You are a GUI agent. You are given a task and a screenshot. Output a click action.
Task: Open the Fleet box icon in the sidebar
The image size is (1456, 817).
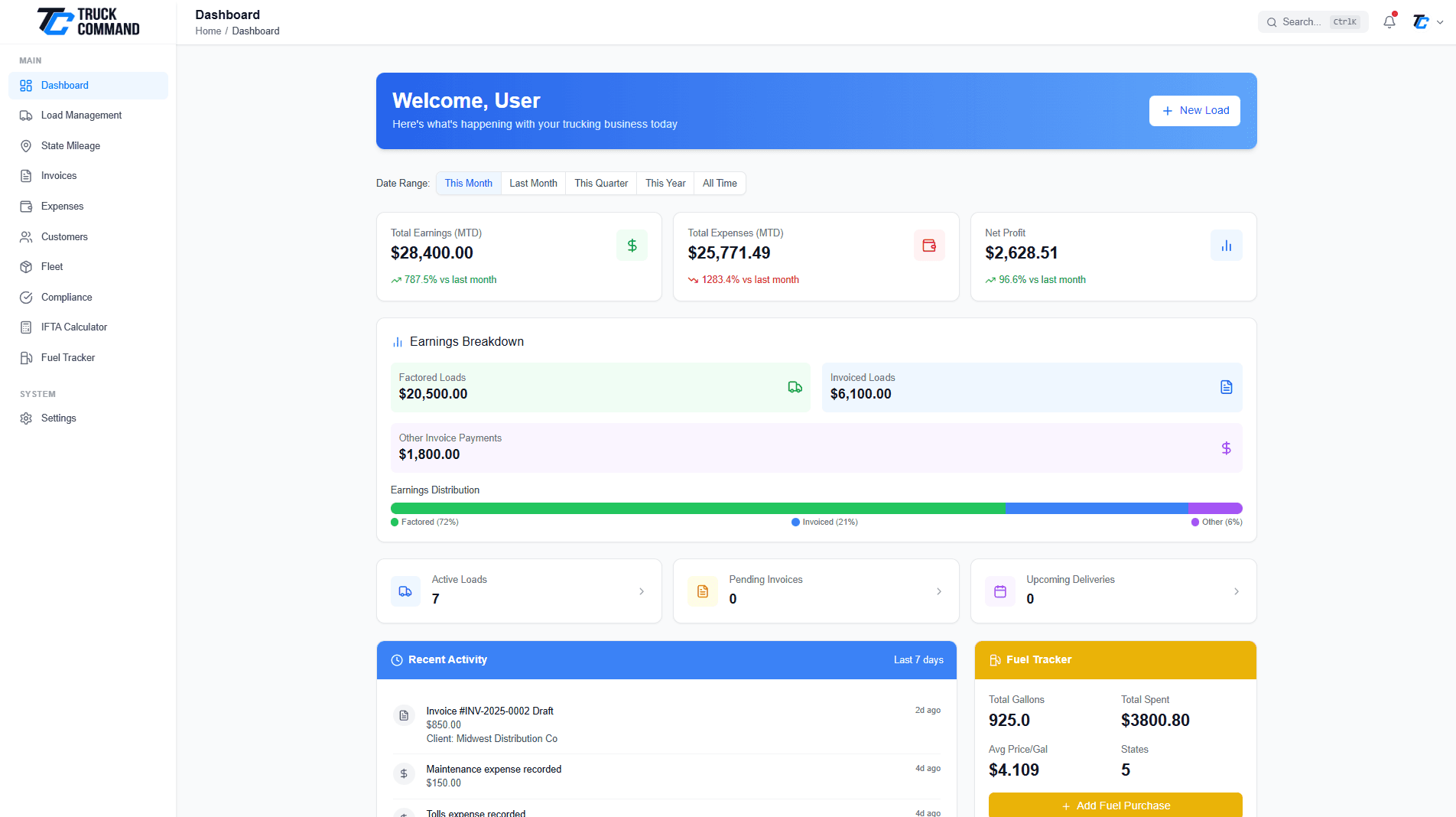[x=26, y=267]
